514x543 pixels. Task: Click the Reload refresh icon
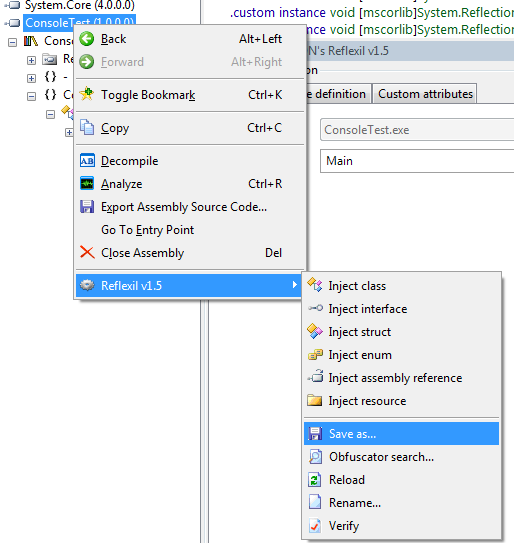click(314, 480)
